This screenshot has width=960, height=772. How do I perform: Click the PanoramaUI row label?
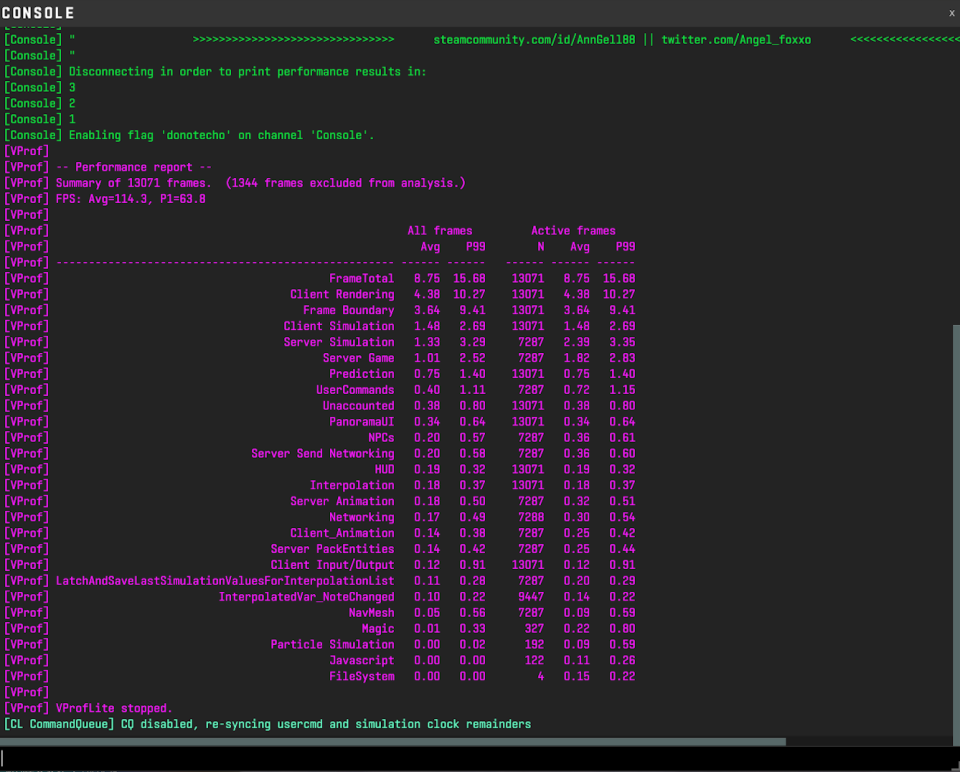click(361, 422)
